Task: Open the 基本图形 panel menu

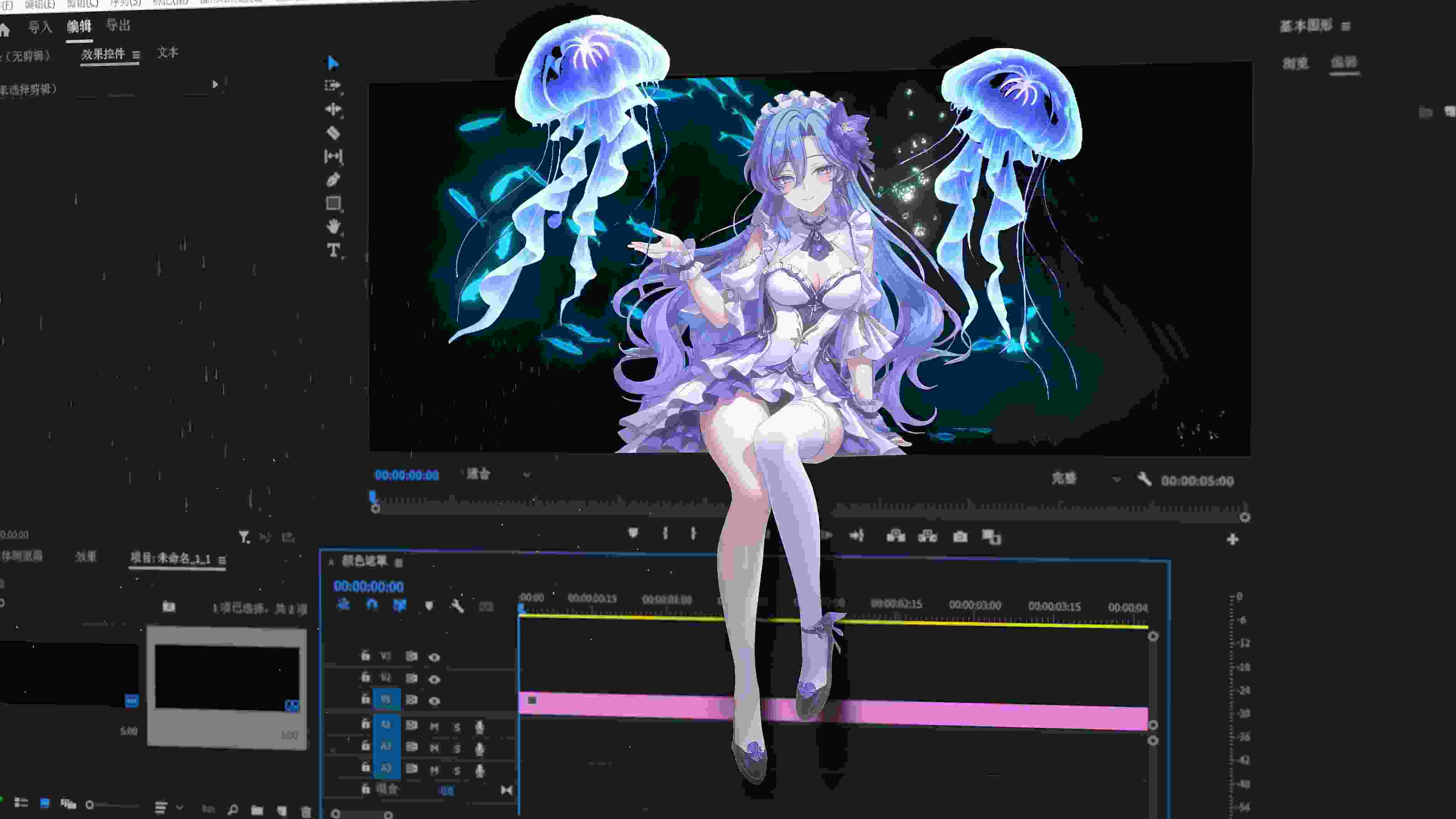Action: tap(1346, 27)
